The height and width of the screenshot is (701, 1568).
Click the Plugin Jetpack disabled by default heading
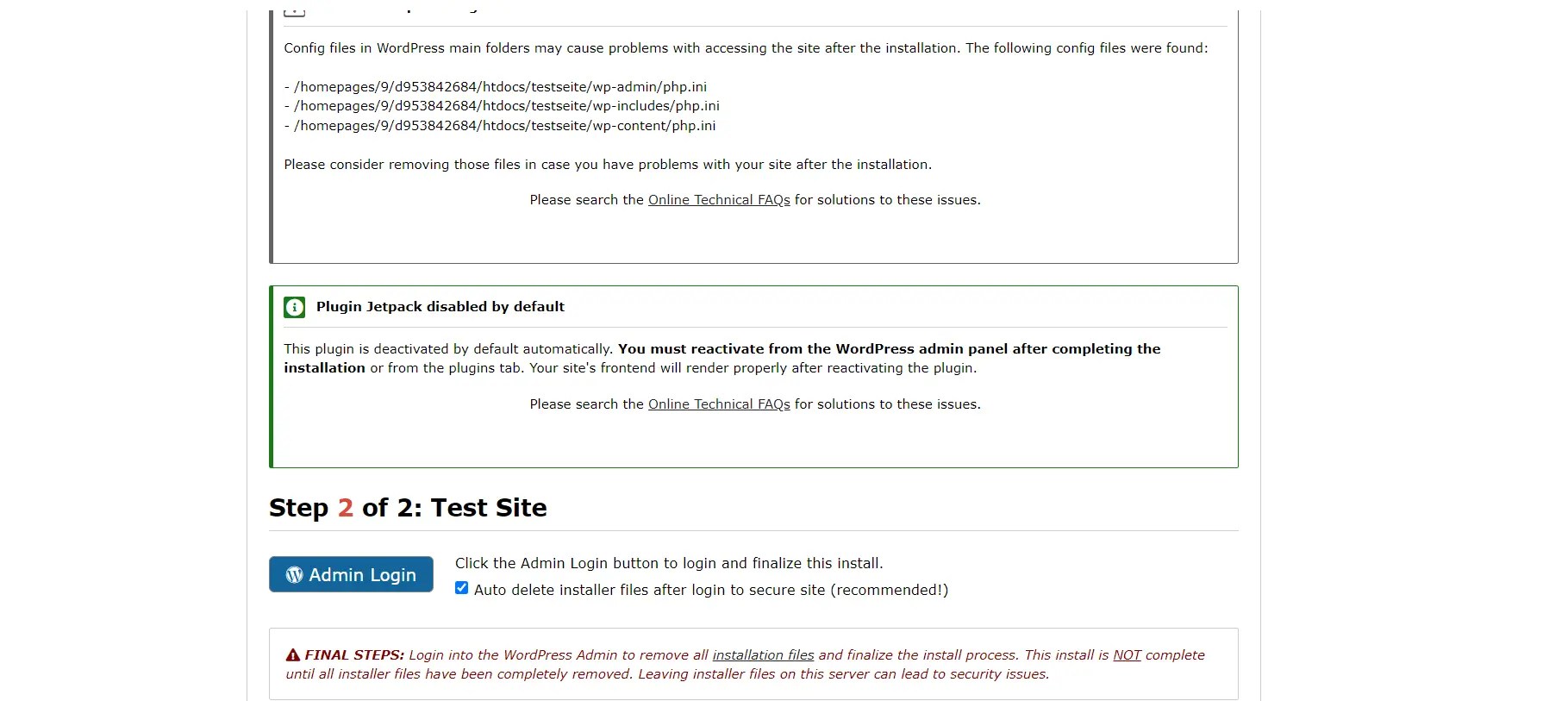point(440,307)
